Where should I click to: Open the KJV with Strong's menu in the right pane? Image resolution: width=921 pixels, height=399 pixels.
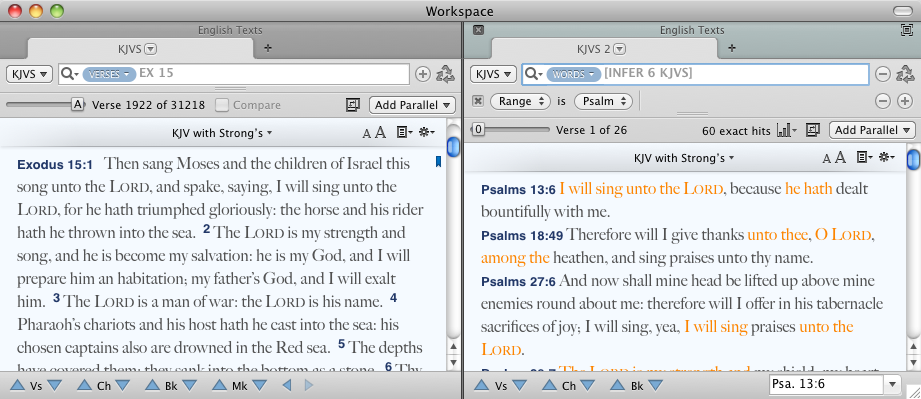683,157
